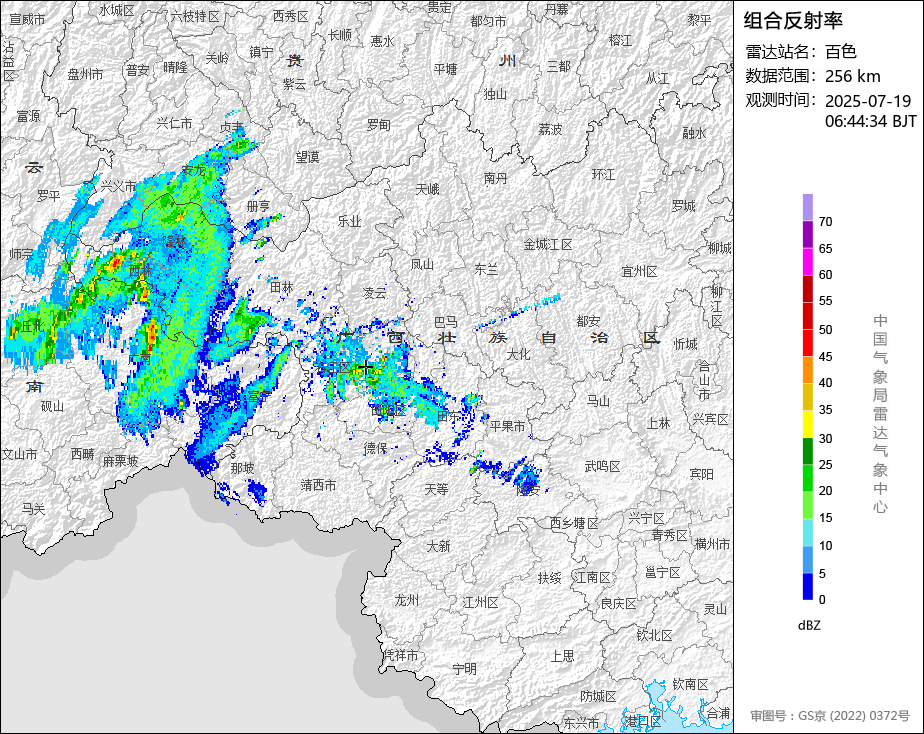
Task: Click the 大新 map label
Action: pyautogui.click(x=438, y=546)
